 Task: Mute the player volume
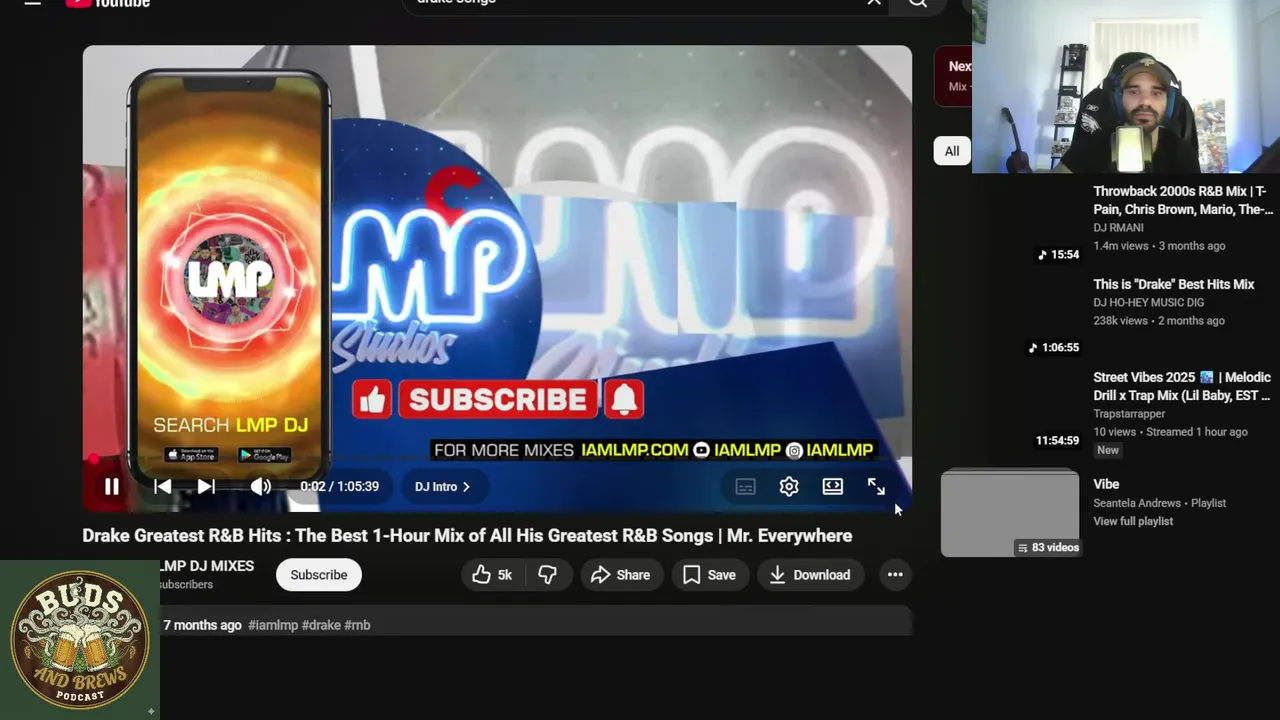point(260,487)
